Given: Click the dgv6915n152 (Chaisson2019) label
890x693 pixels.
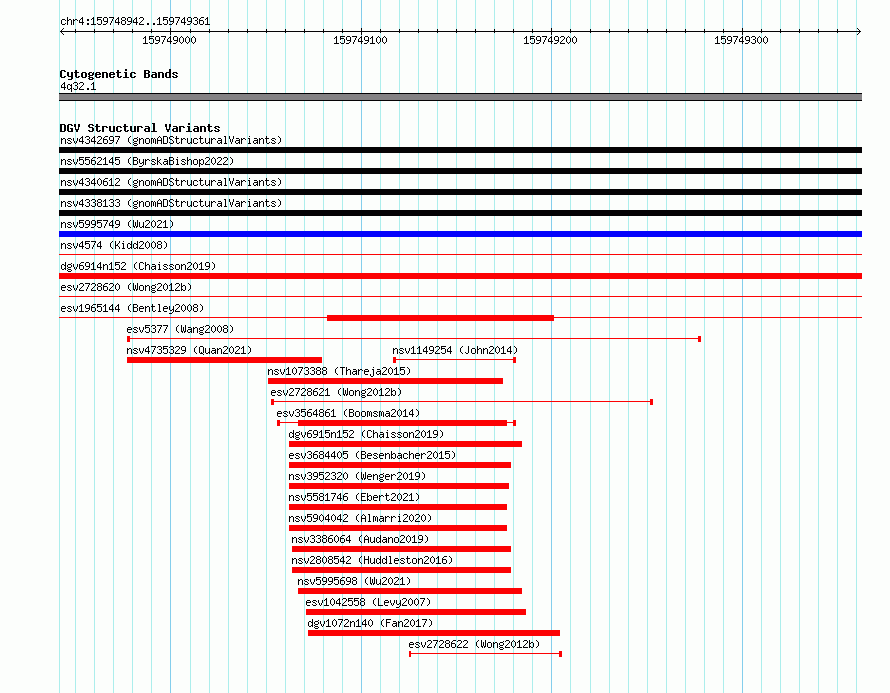Looking at the screenshot, I should pyautogui.click(x=366, y=434).
